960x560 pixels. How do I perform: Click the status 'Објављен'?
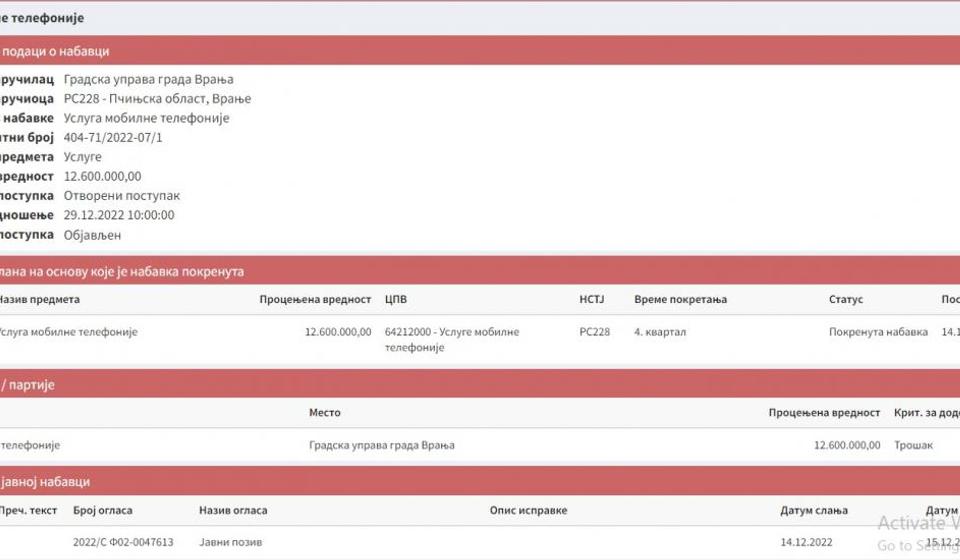tap(92, 235)
